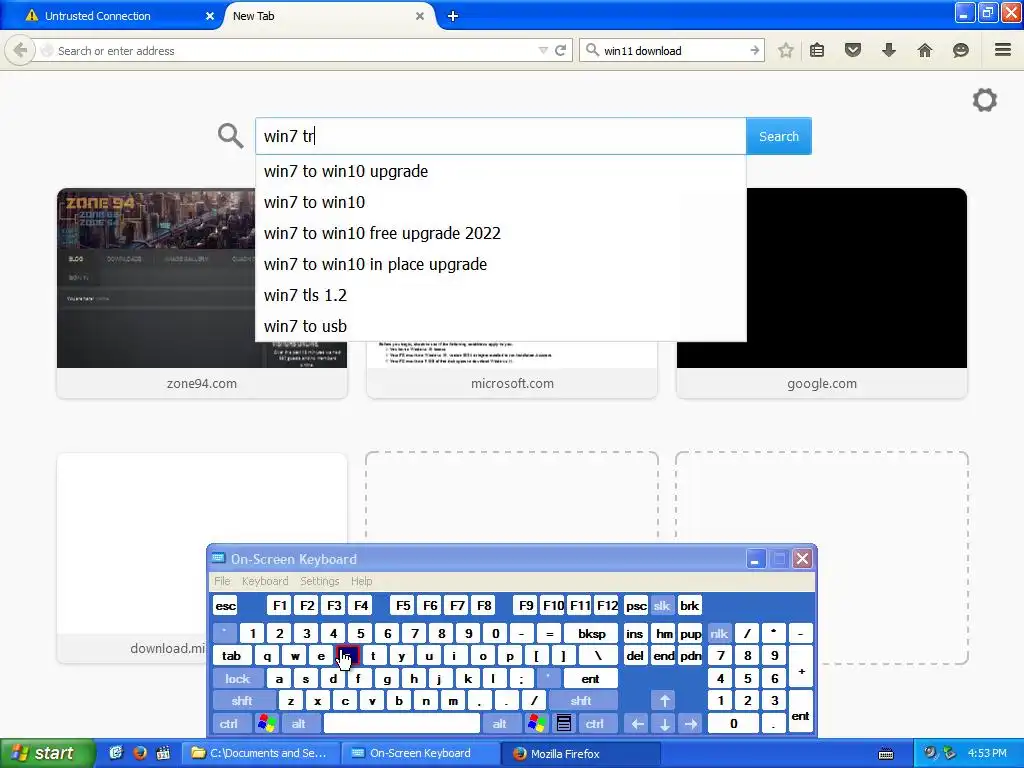Pick the win7 to usb suggestion
Screen dimensions: 1024x768
500,326
